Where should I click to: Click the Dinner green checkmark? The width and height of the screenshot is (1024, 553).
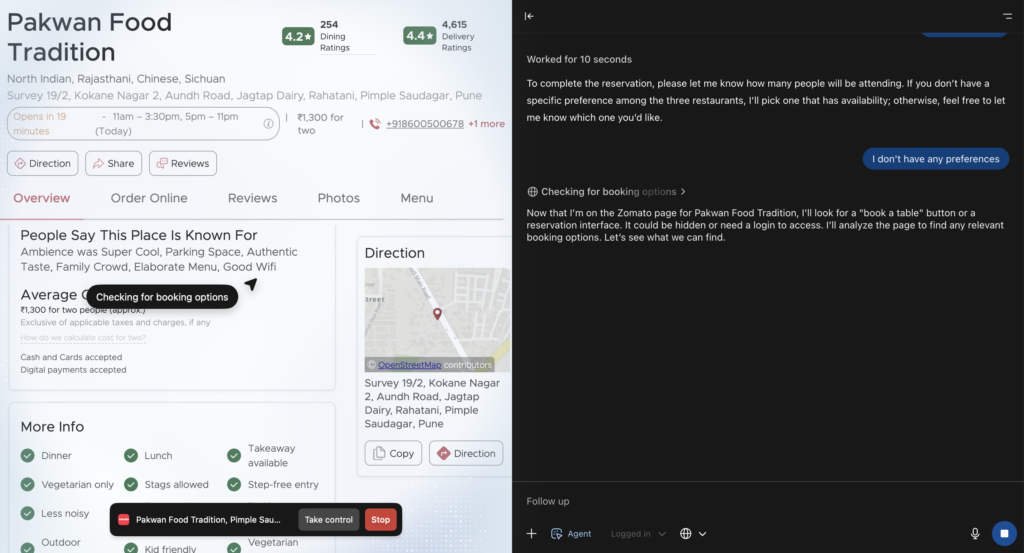point(27,456)
